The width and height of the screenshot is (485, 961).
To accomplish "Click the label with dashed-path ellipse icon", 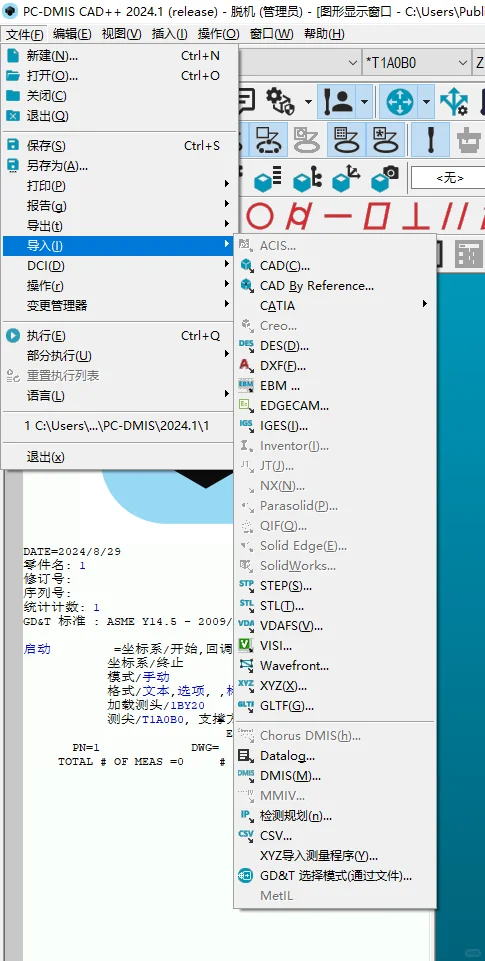I will click(x=270, y=140).
